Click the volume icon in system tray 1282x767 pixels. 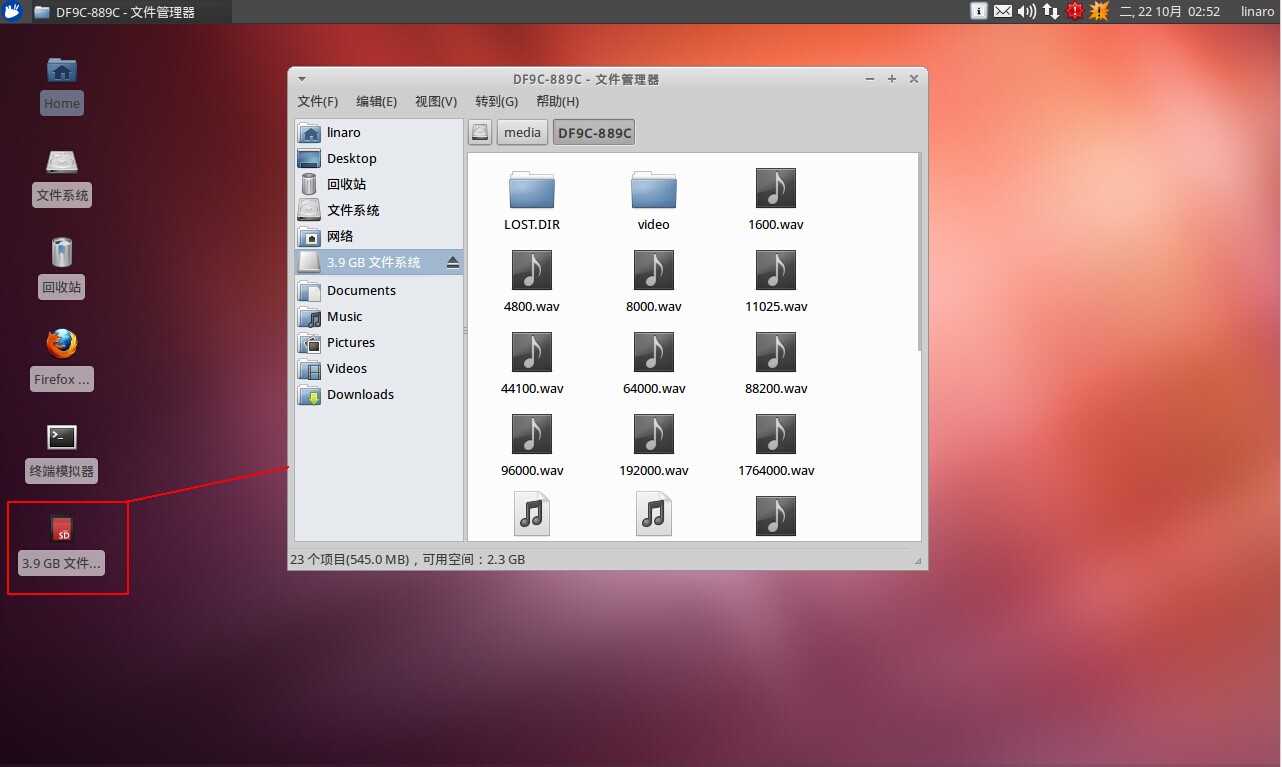(1026, 11)
